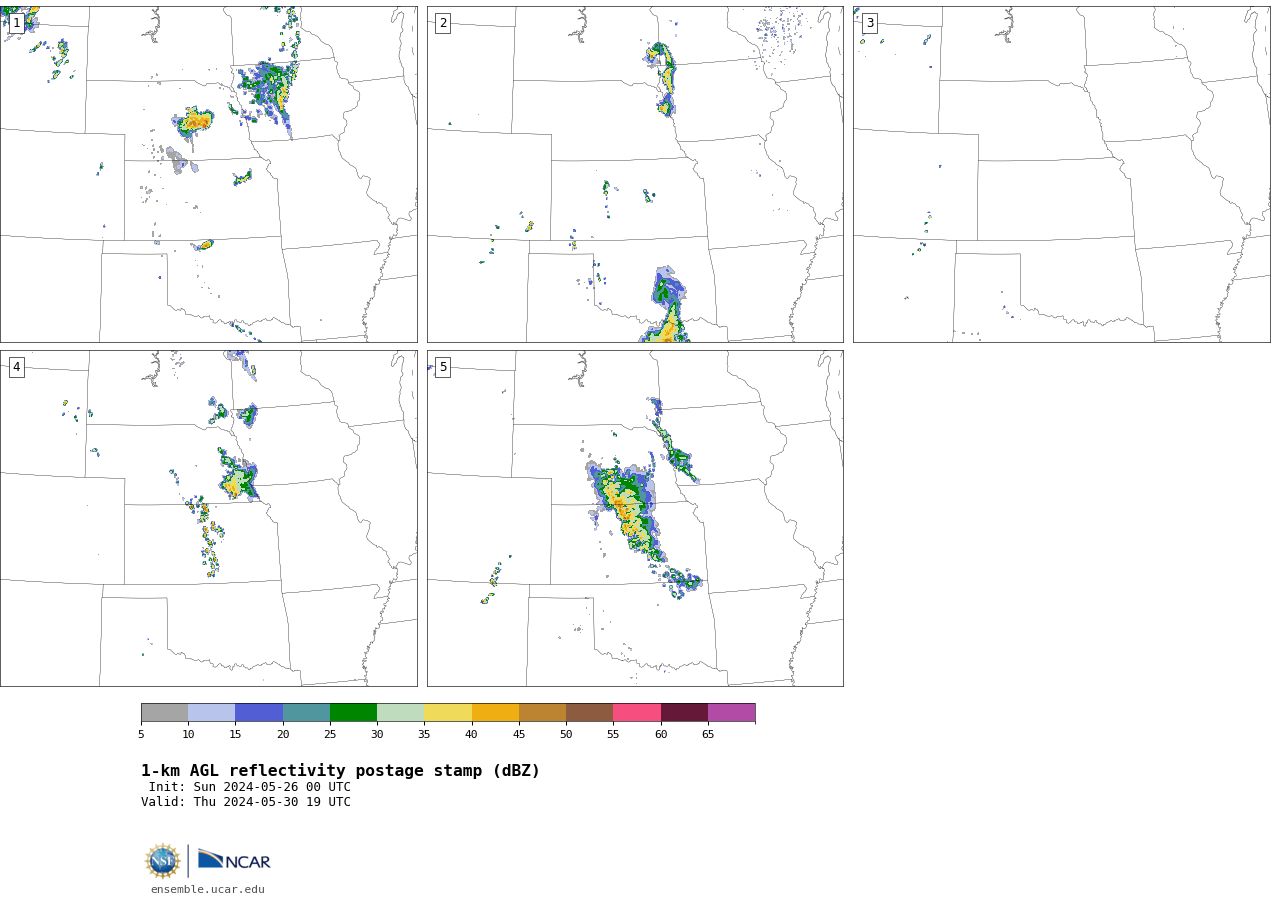
Task: Click the light lavender 10-15 dBZ swatch
Action: [x=211, y=712]
